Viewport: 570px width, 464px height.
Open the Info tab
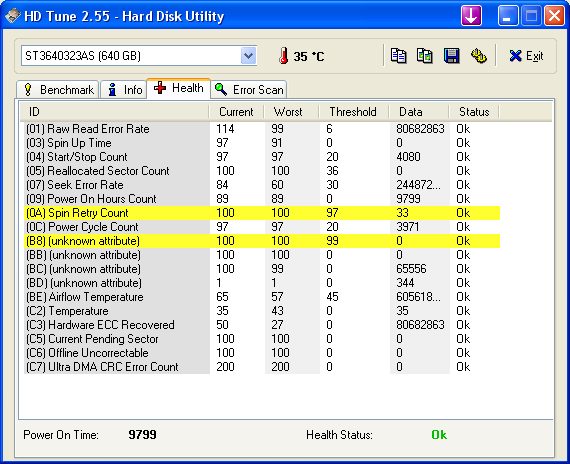124,89
